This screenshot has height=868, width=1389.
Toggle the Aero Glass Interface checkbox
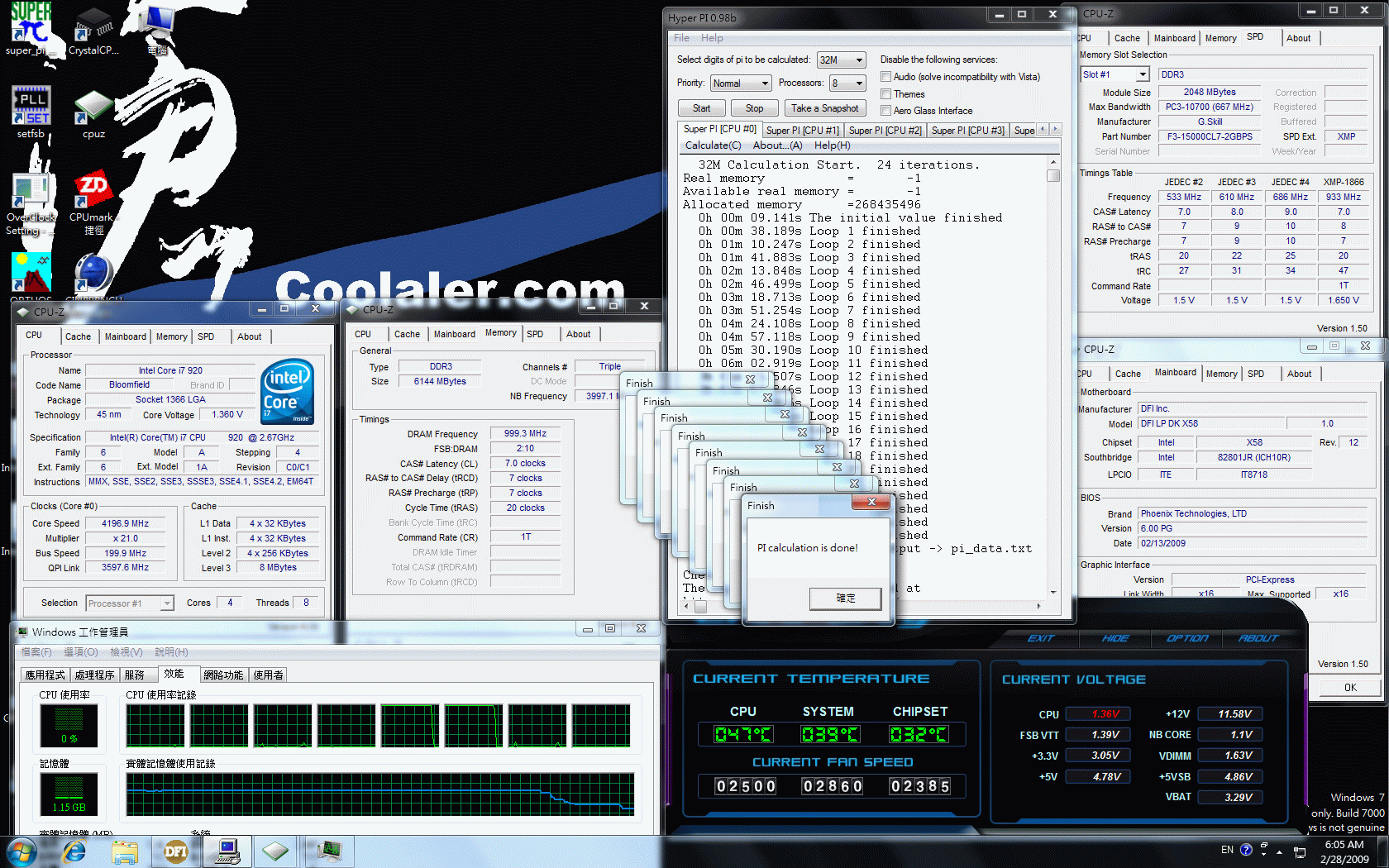tap(885, 111)
